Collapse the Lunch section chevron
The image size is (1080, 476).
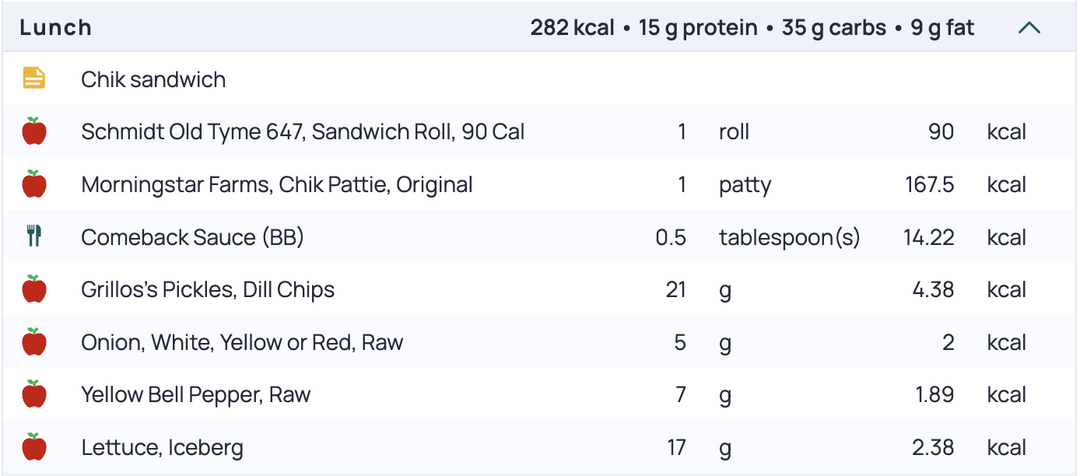pyautogui.click(x=1029, y=28)
